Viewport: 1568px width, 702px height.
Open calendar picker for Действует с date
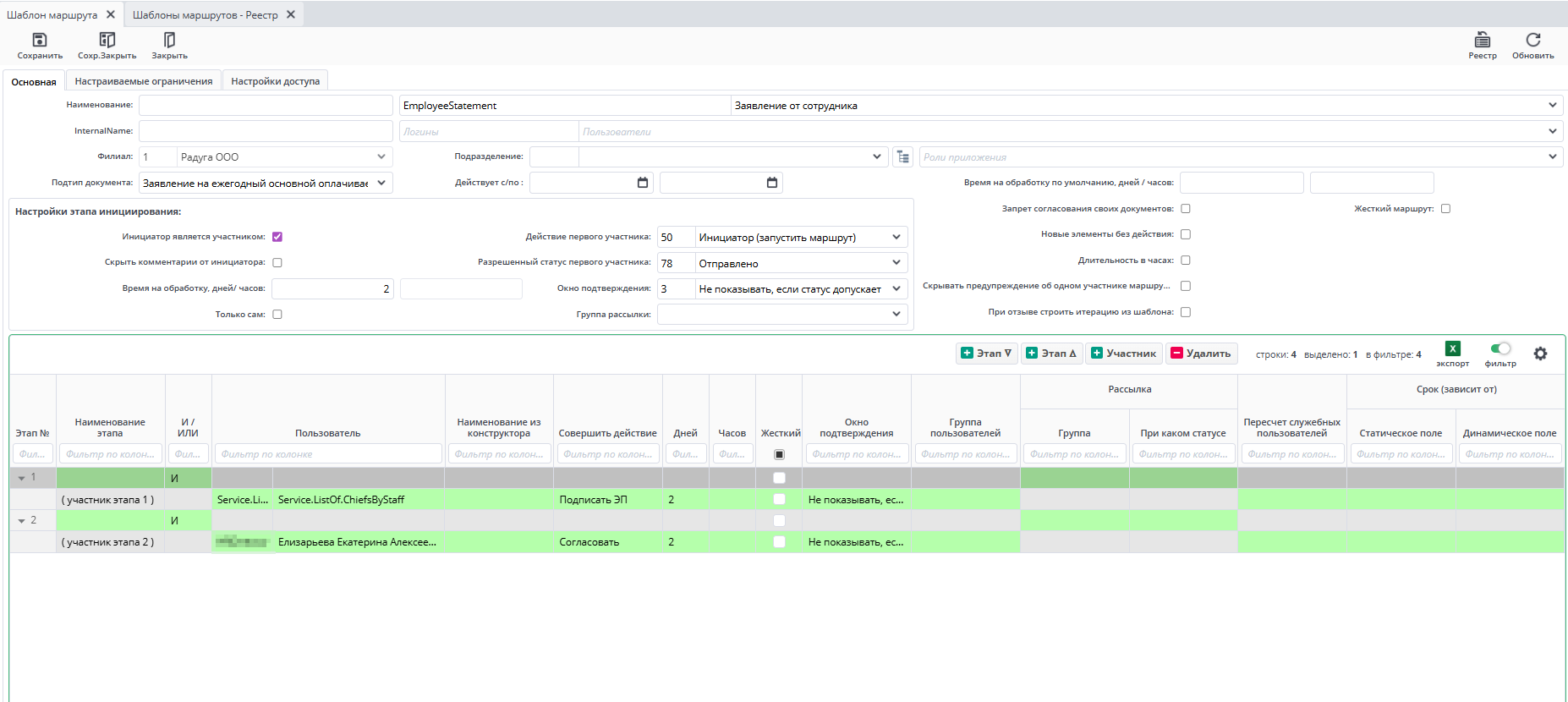pyautogui.click(x=643, y=183)
